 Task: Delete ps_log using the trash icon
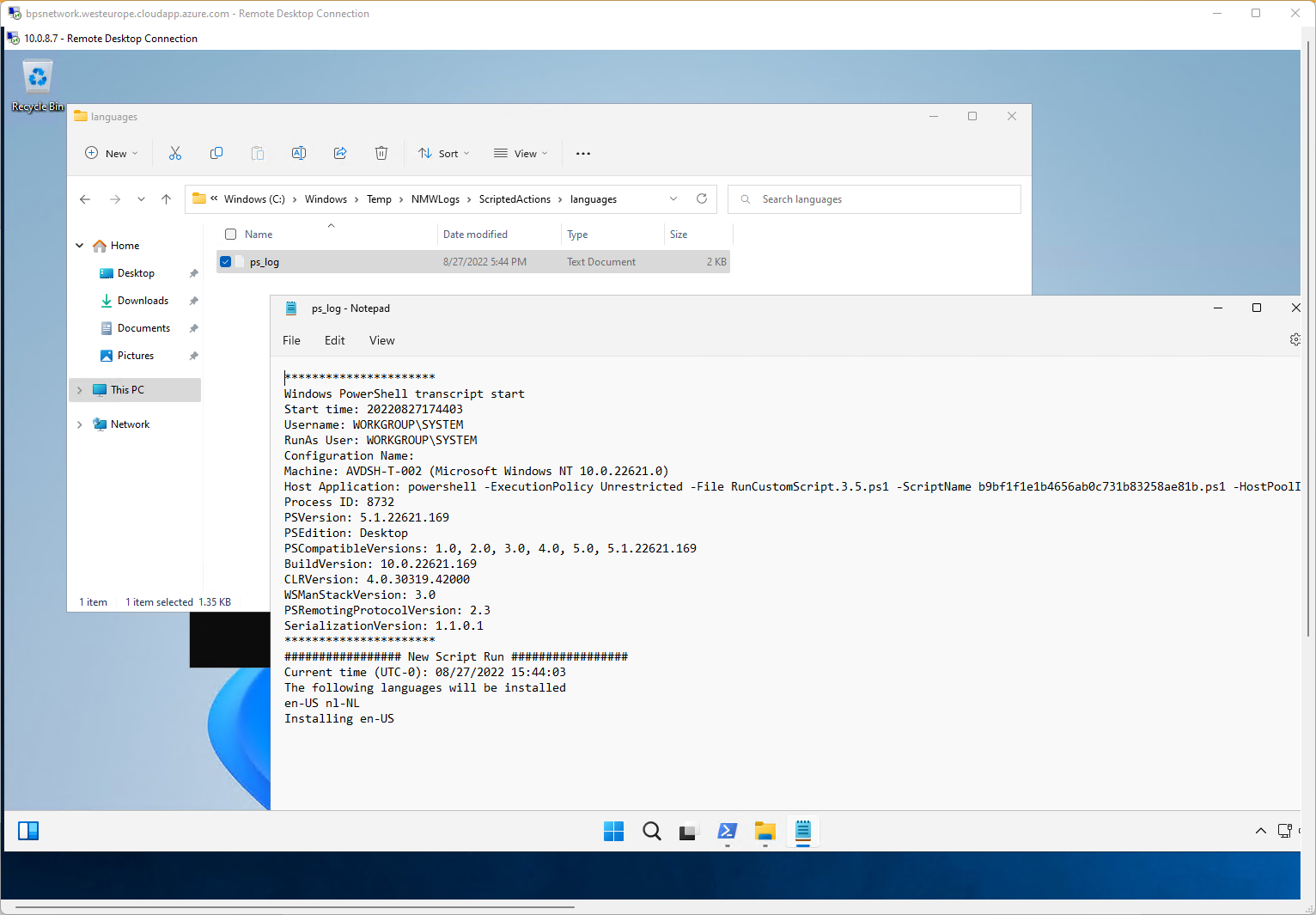[x=381, y=153]
